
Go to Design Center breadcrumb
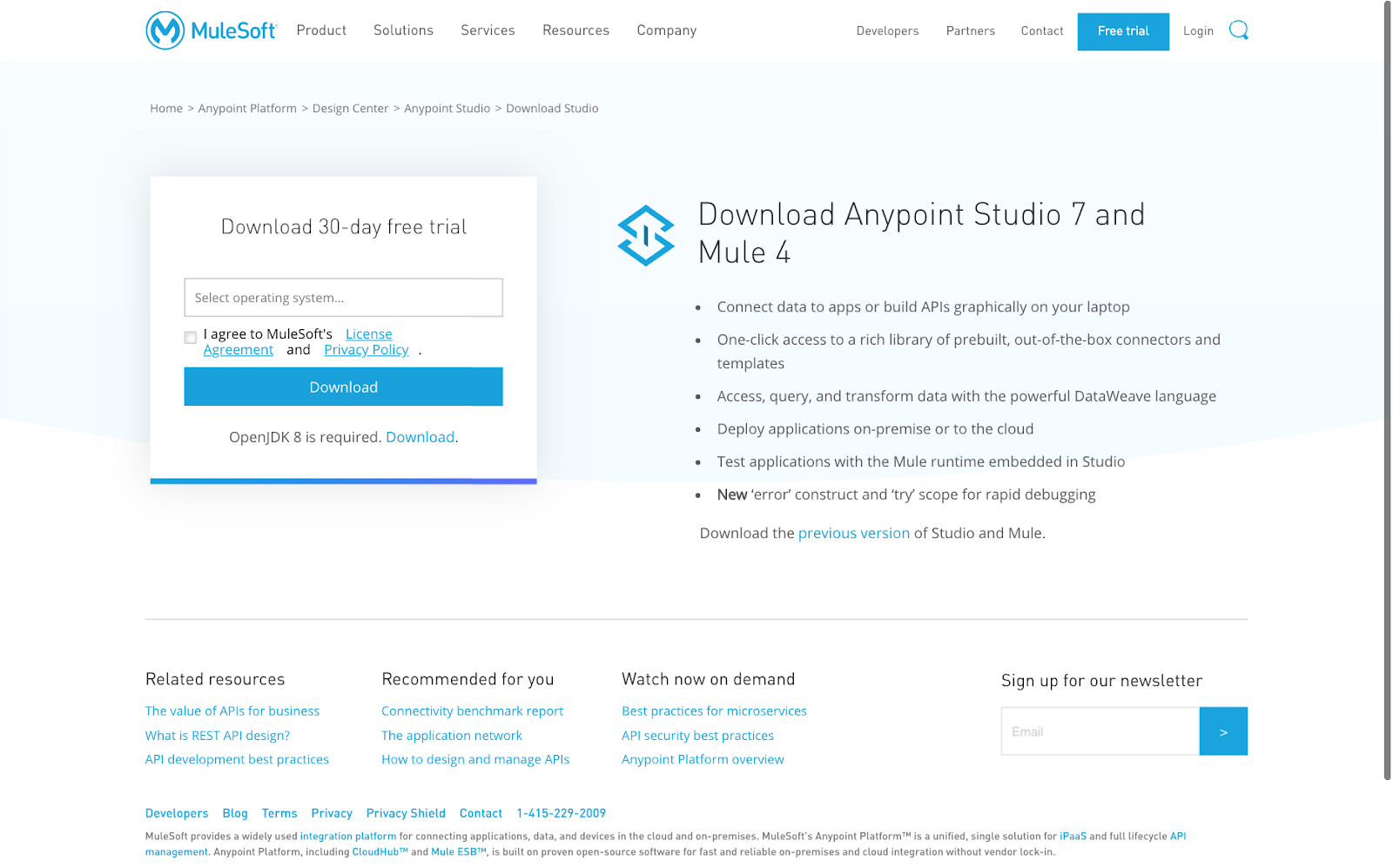[350, 108]
